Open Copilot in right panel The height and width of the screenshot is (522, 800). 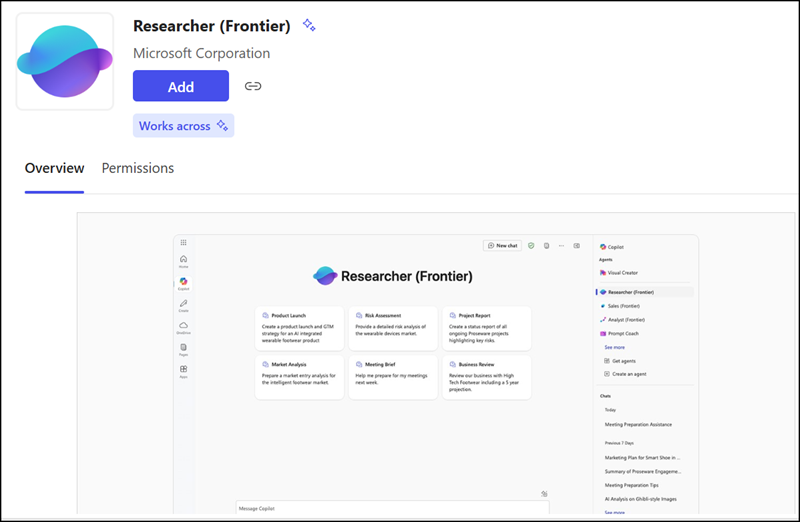tap(612, 247)
